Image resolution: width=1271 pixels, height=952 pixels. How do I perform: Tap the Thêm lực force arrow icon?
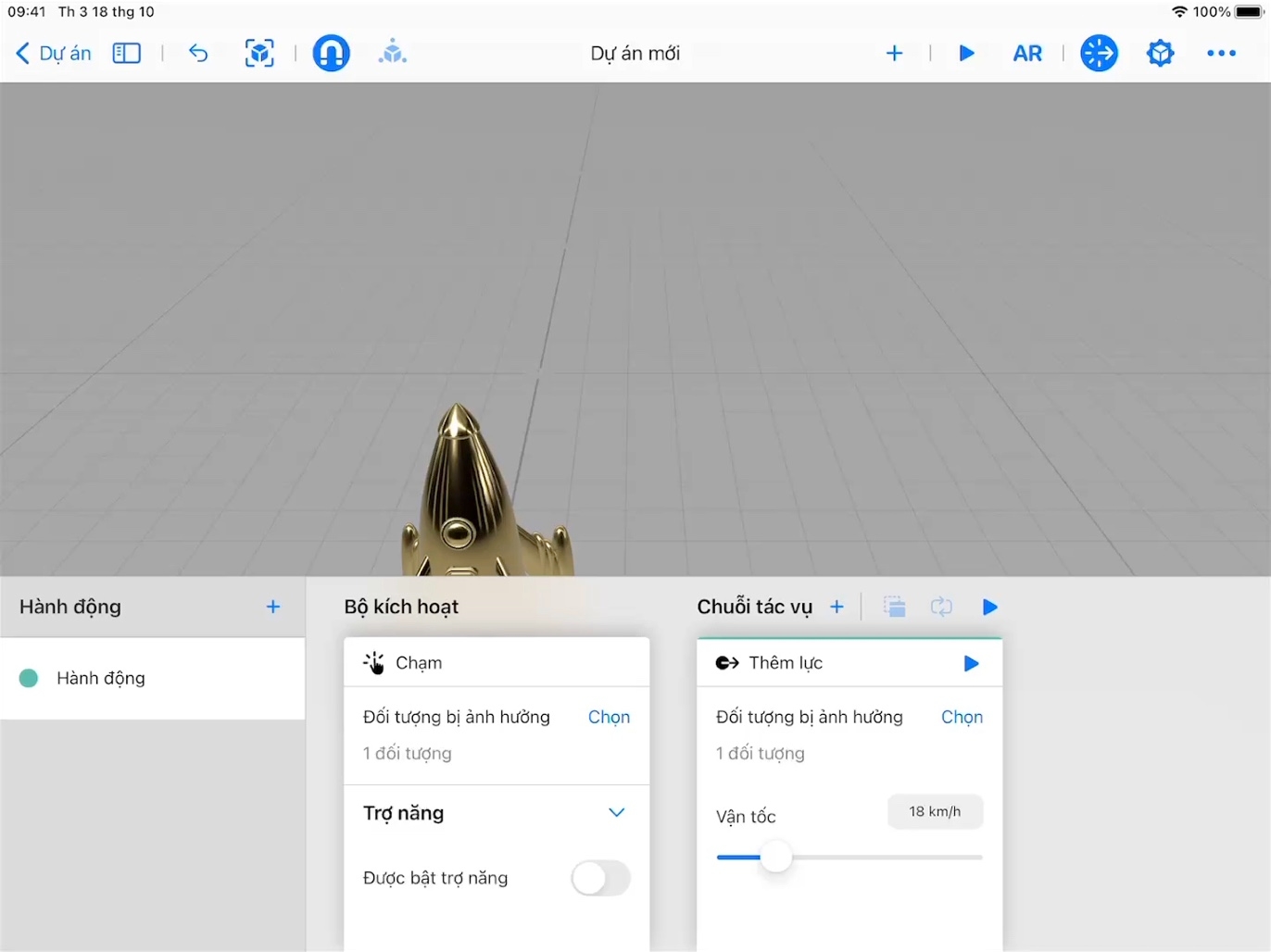point(727,663)
